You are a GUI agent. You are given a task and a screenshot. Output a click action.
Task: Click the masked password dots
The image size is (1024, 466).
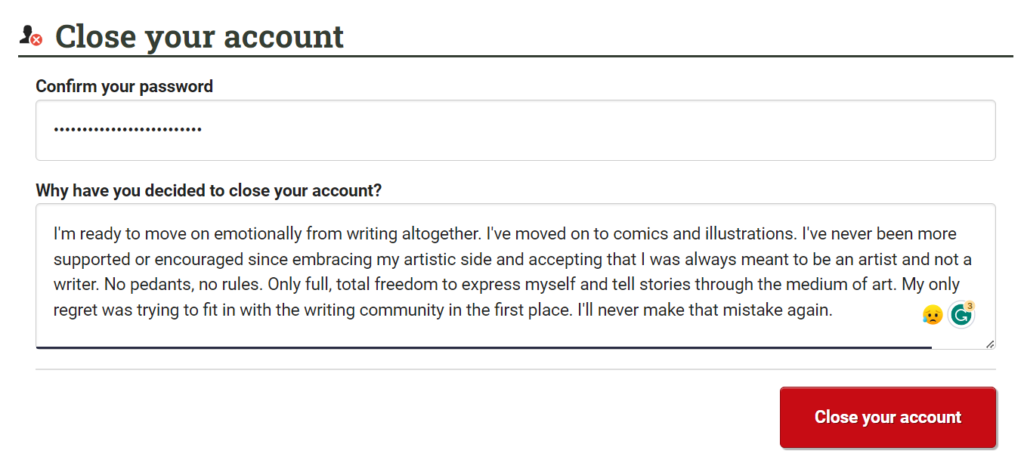(x=127, y=130)
